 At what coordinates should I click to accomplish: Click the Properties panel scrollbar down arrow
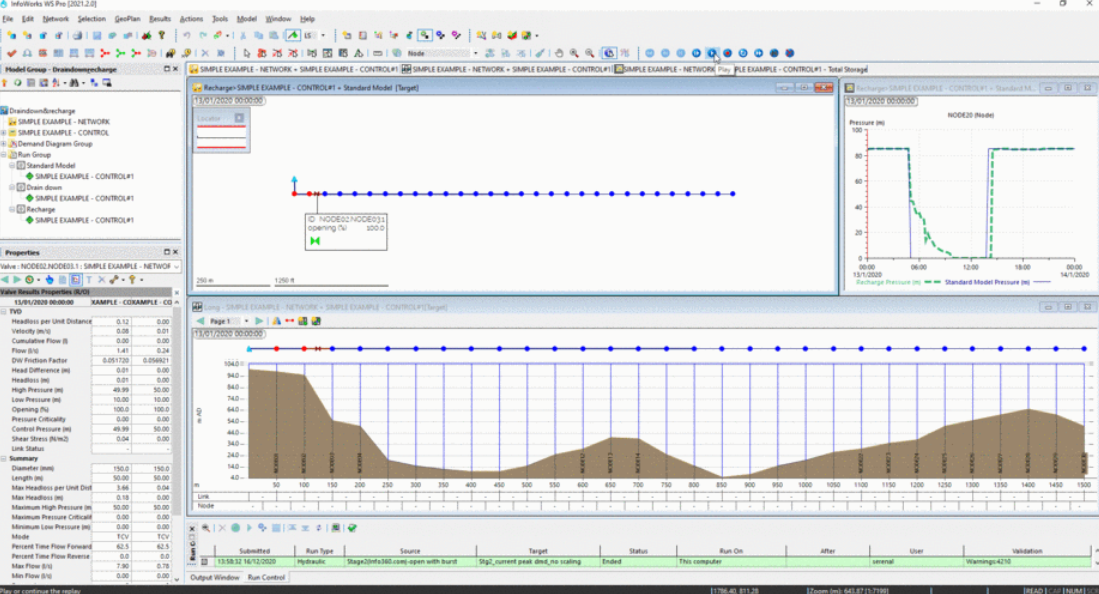177,578
